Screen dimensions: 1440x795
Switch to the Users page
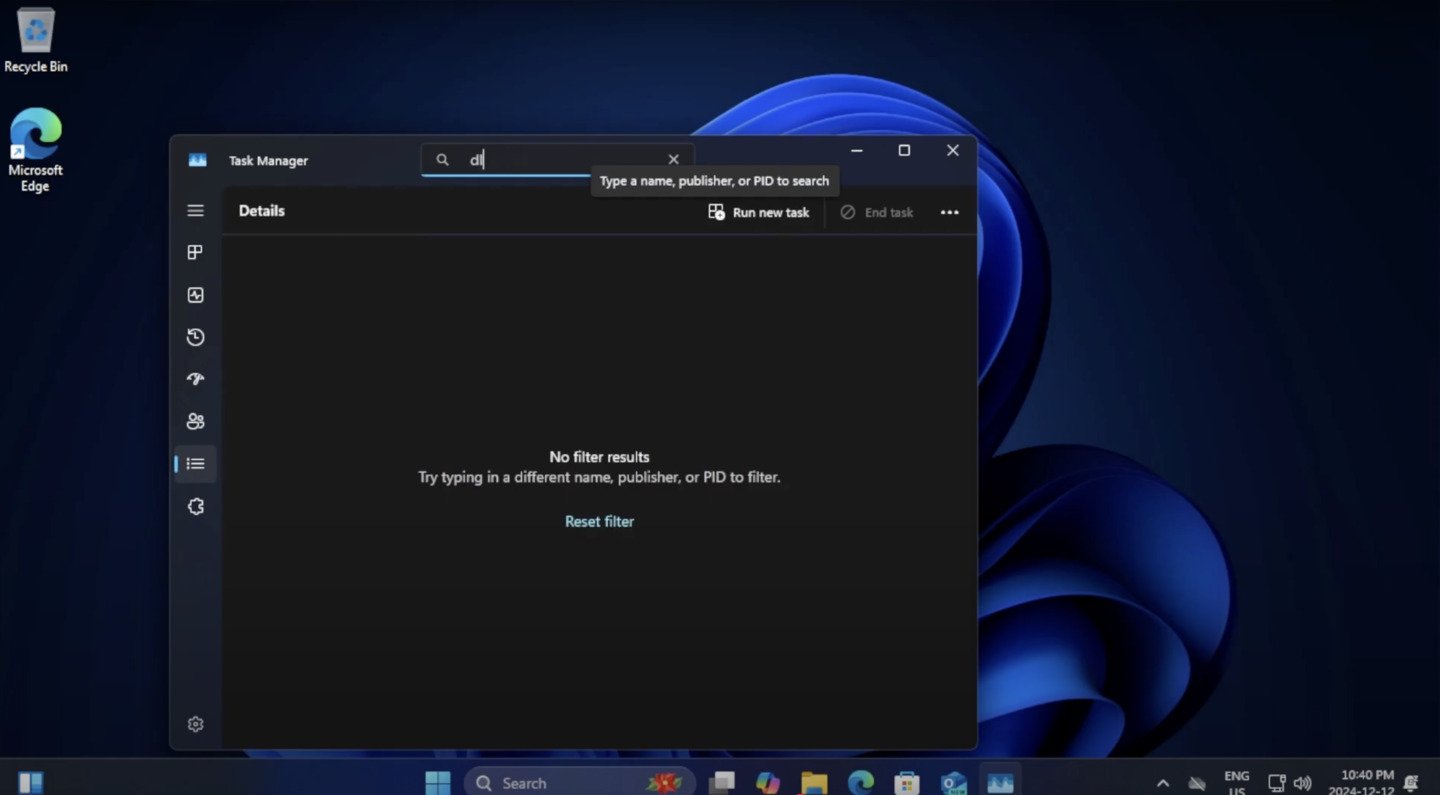click(195, 421)
